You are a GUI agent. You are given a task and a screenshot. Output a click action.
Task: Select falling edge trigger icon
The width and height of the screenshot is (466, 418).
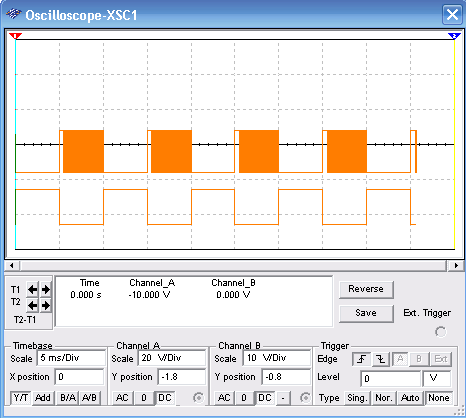(381, 359)
